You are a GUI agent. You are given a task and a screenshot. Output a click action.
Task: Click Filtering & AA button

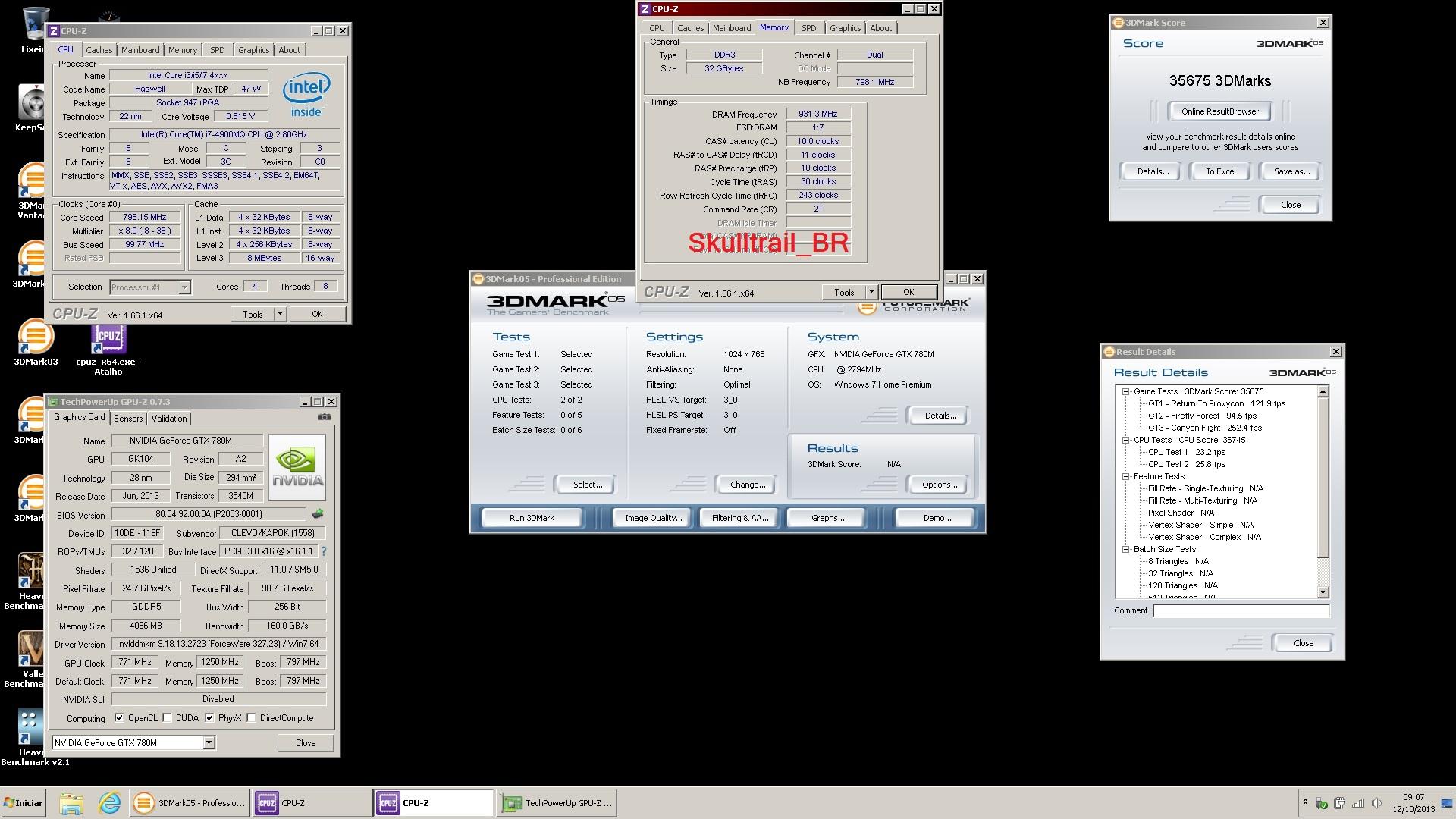(x=740, y=518)
